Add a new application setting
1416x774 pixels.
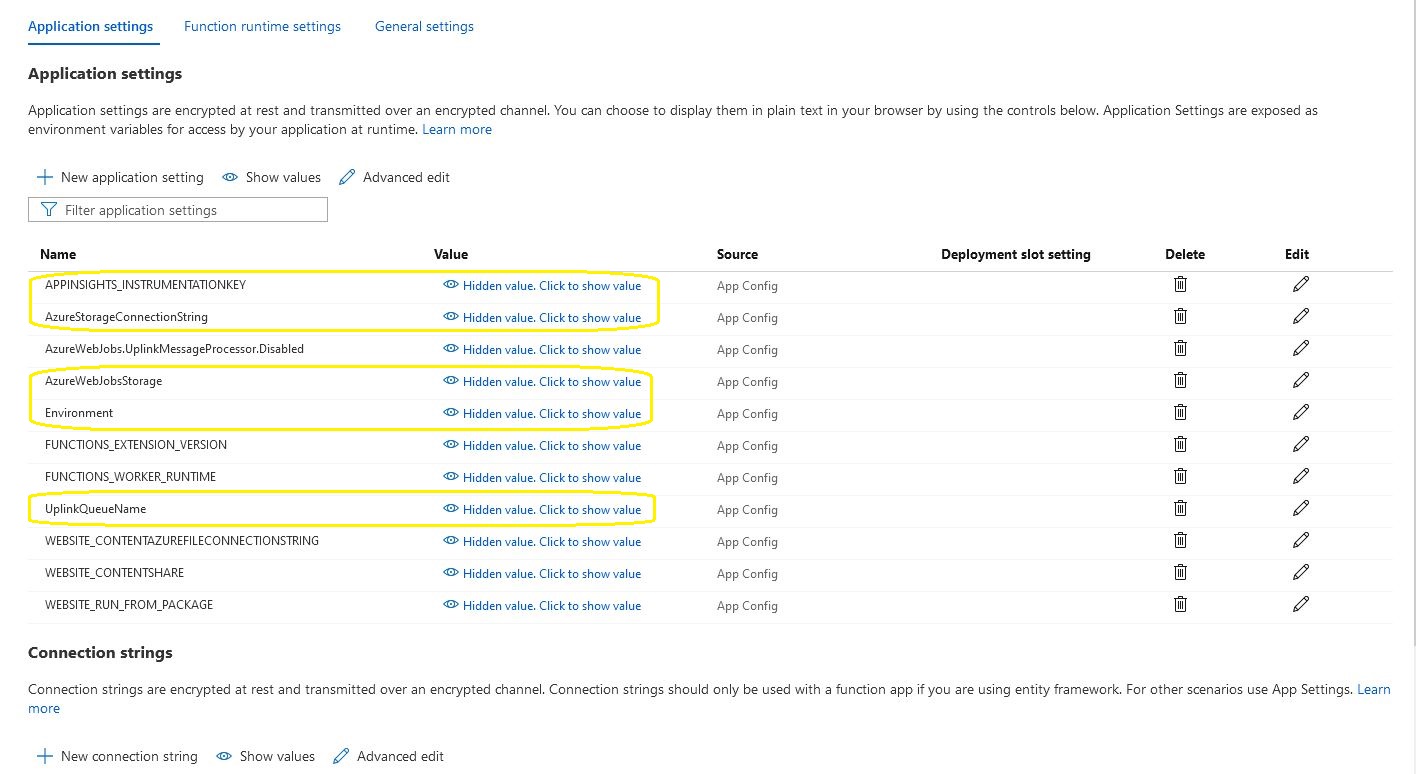coord(120,177)
